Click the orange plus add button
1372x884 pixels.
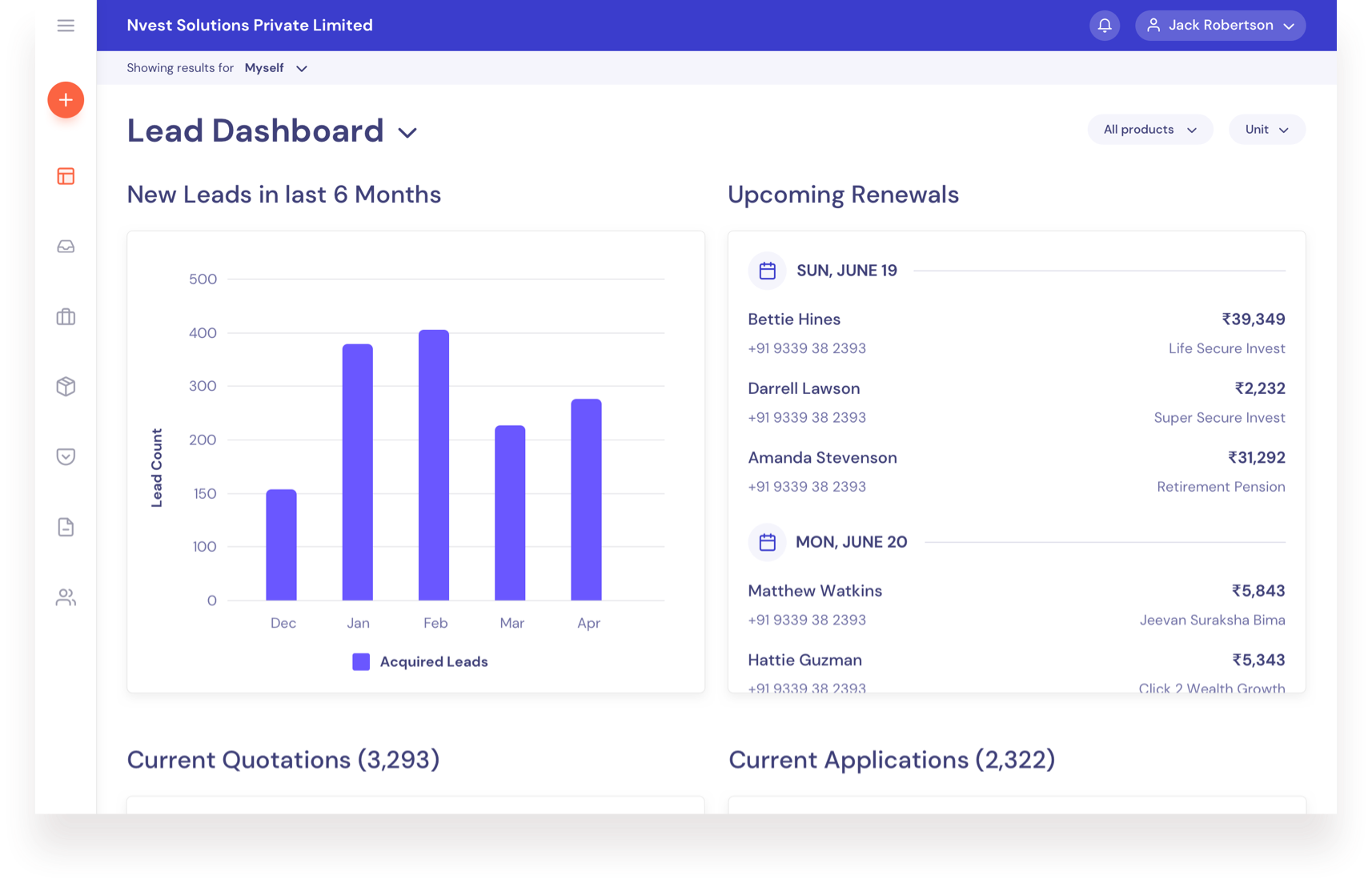tap(66, 100)
